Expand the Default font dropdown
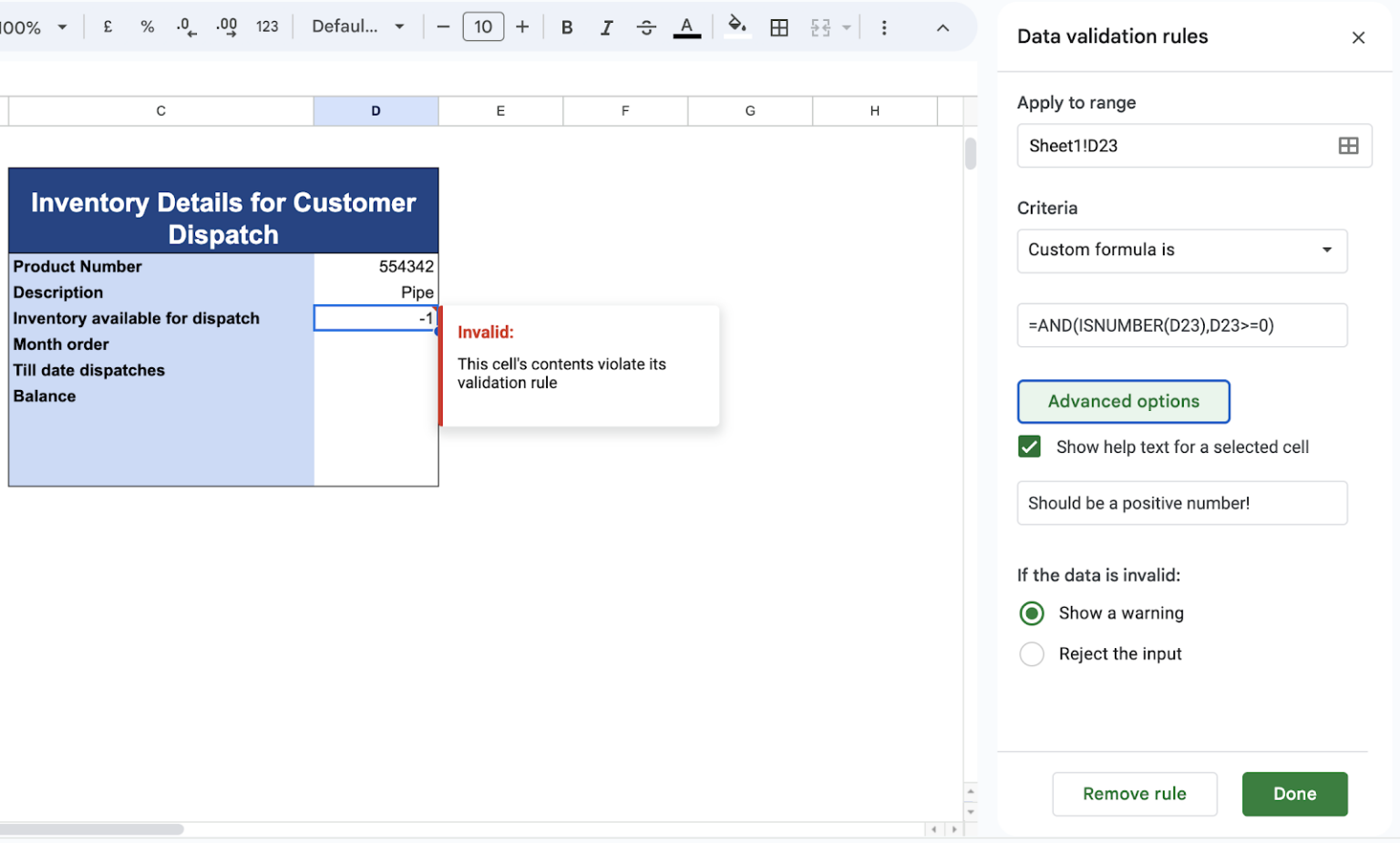Screen dimensions: 1400x843 (357, 27)
